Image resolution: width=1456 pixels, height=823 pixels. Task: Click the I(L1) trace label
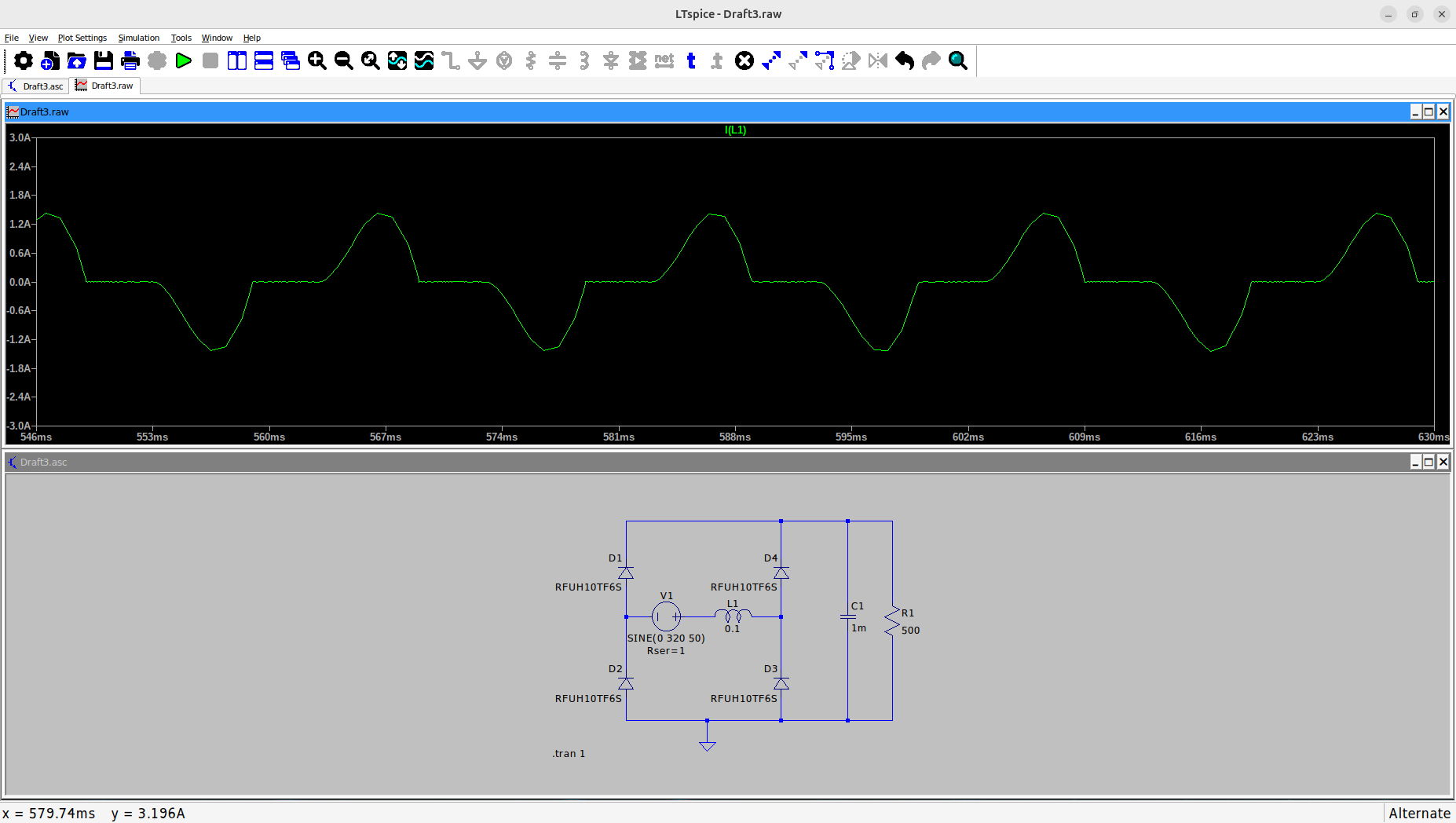pos(735,130)
